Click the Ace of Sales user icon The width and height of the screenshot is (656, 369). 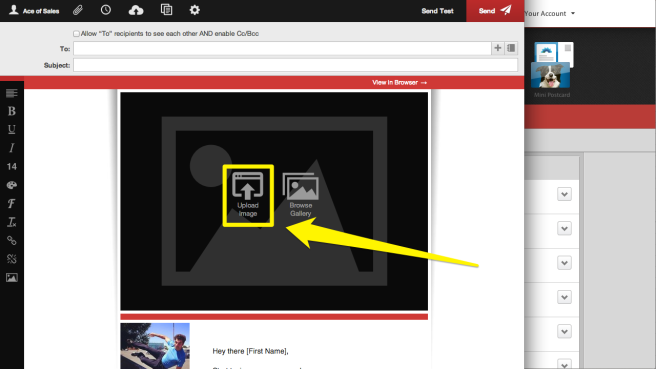14,10
